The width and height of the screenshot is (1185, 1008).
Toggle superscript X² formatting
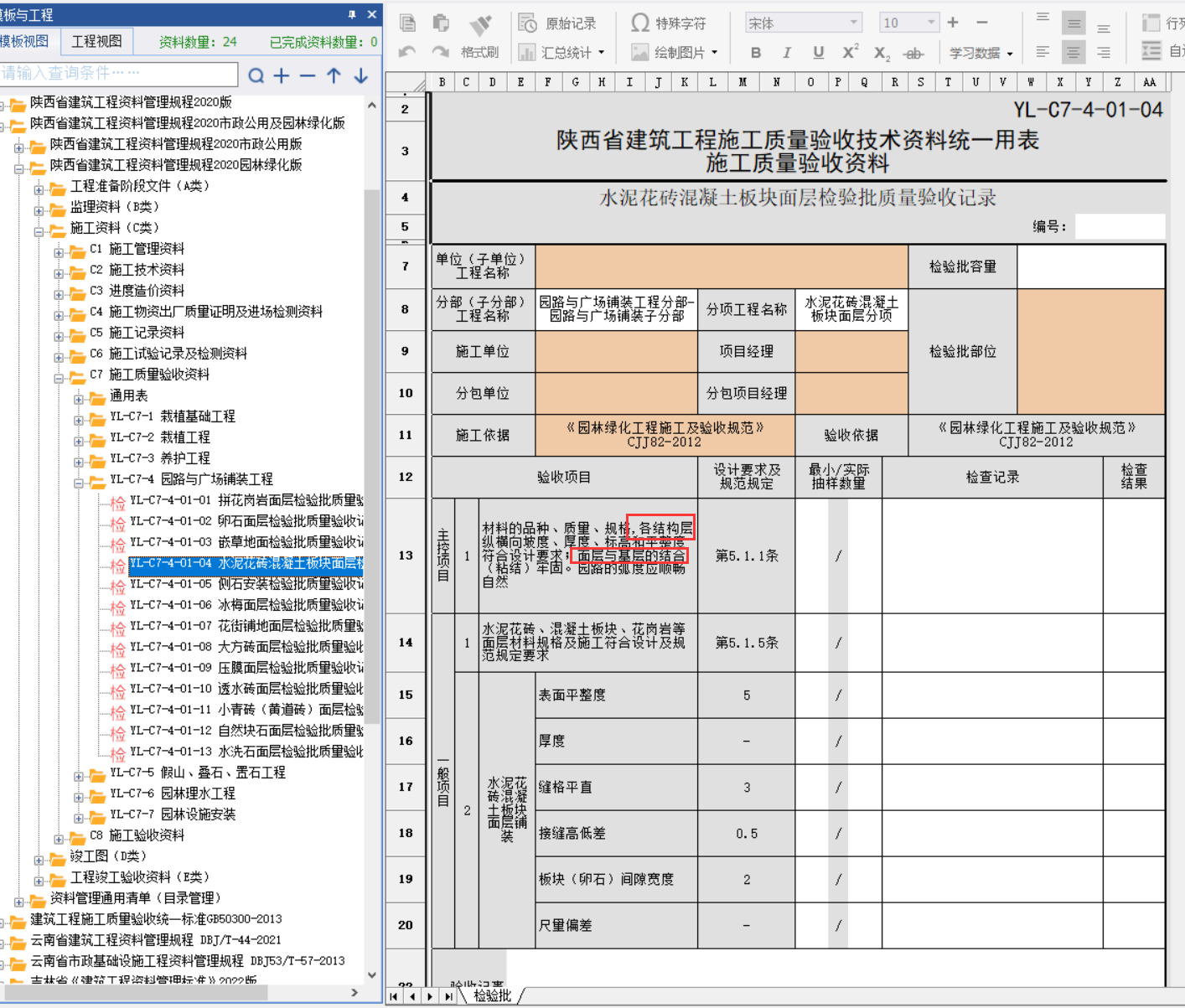[850, 52]
